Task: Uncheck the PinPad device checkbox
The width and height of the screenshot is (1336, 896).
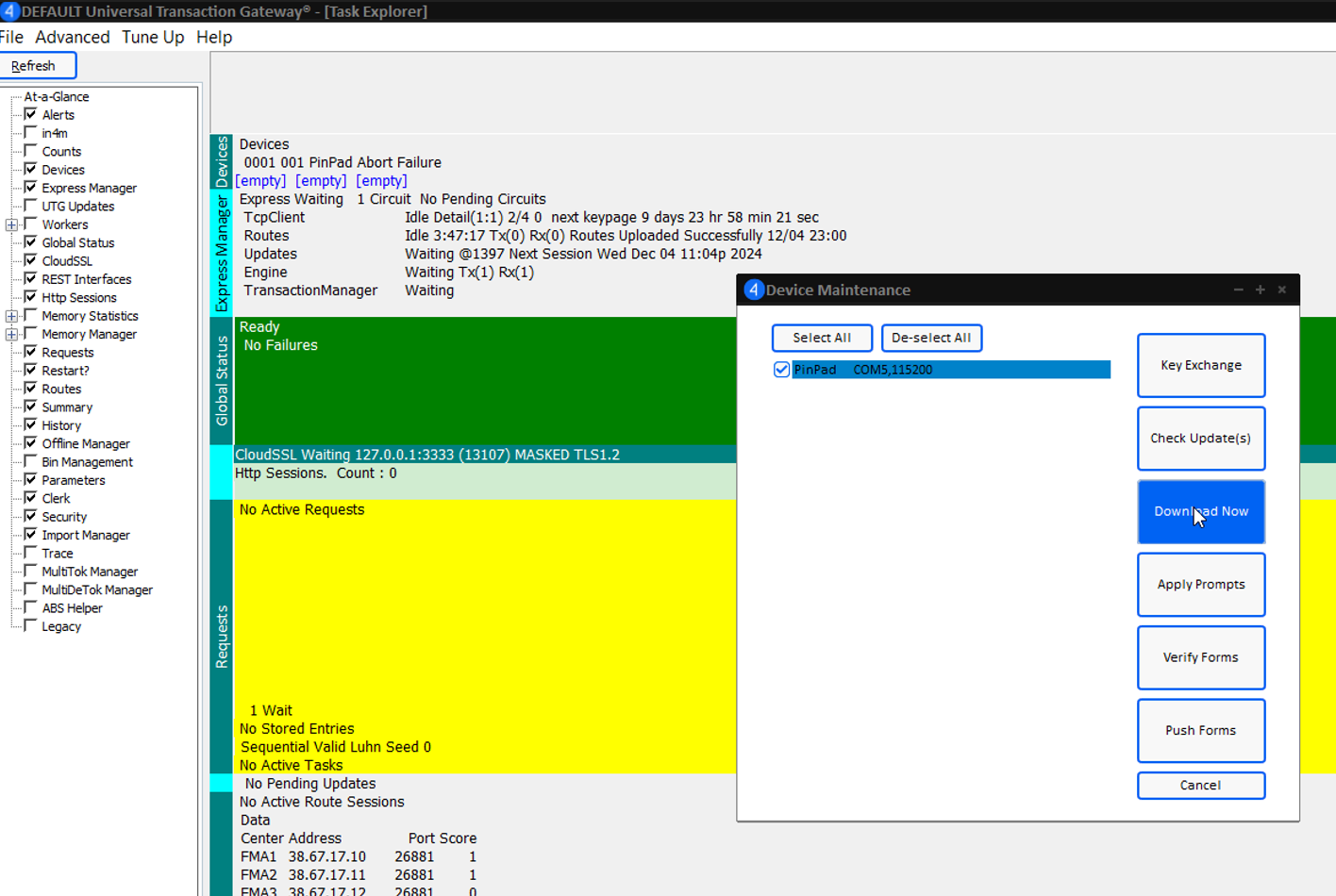Action: point(781,370)
